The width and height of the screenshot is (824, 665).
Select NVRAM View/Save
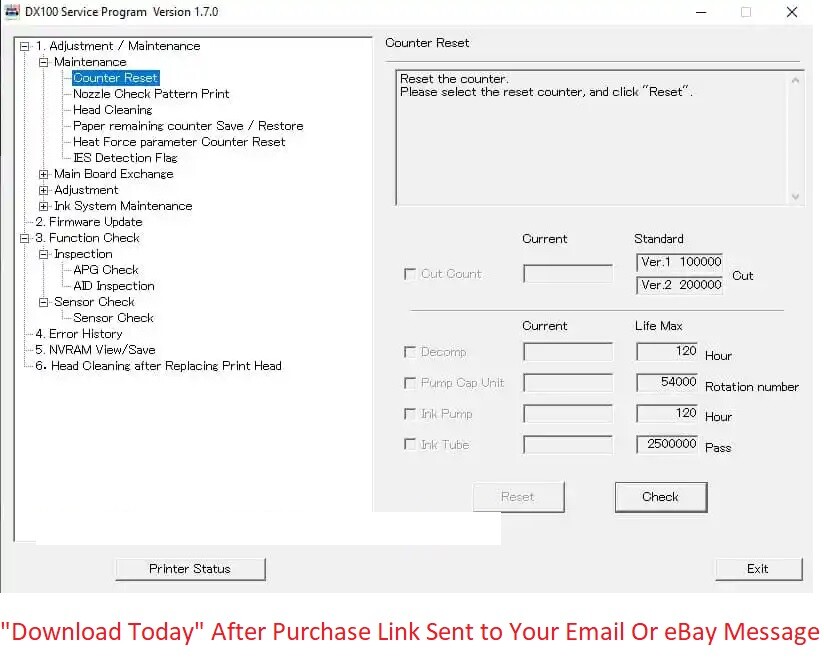(95, 350)
